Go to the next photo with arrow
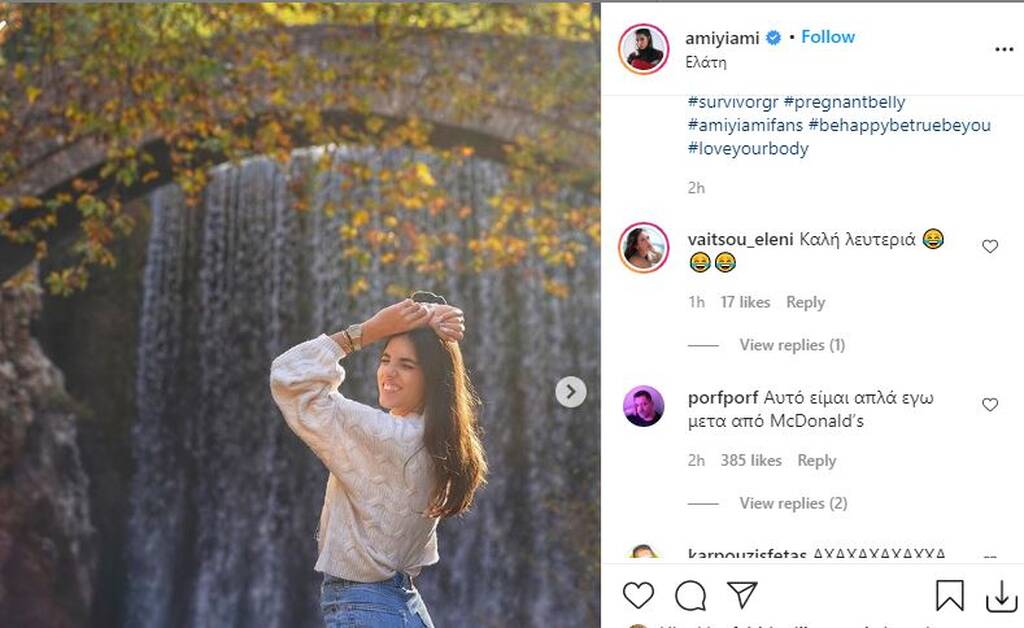 [571, 391]
